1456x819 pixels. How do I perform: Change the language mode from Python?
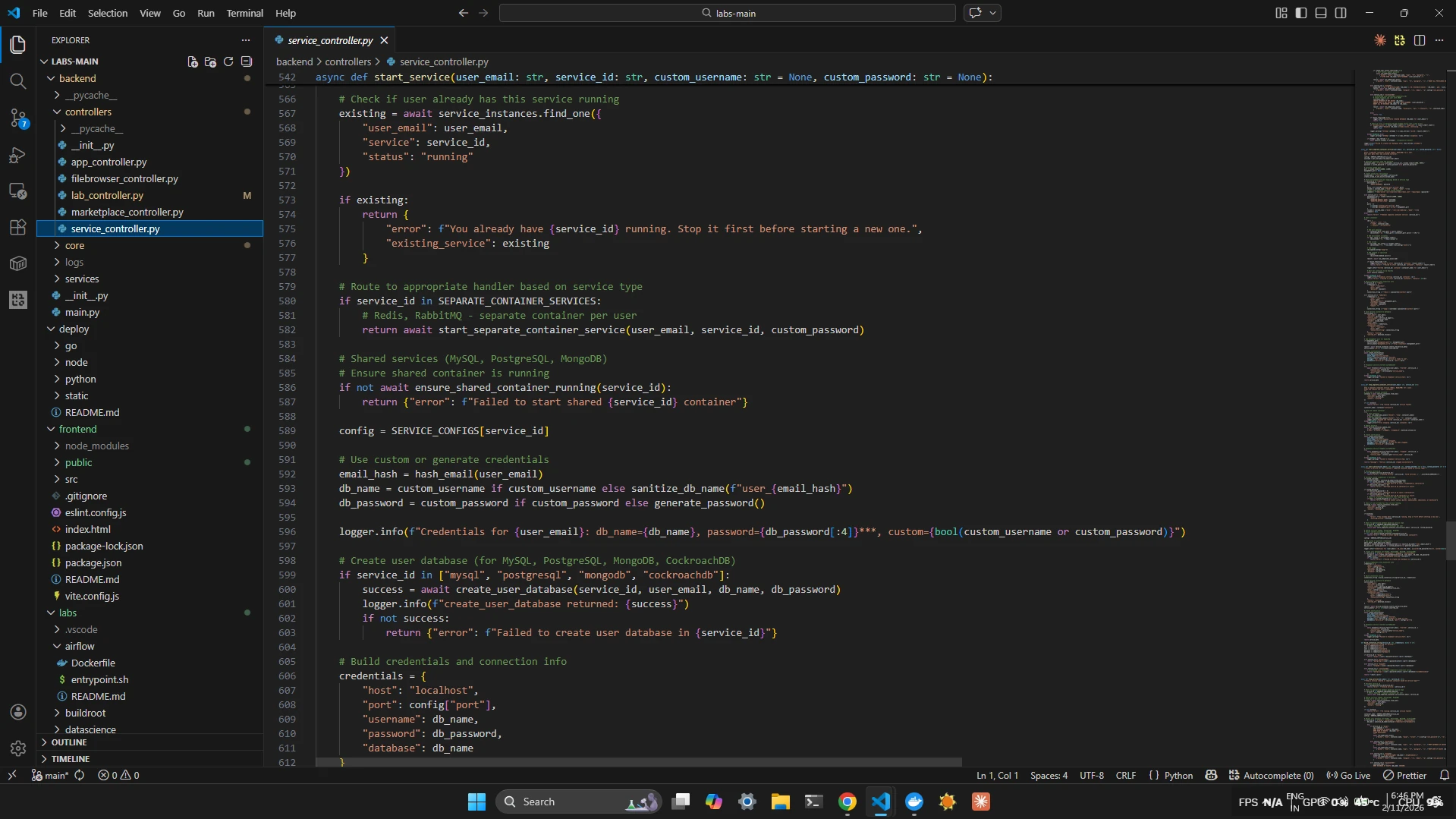pyautogui.click(x=1177, y=775)
